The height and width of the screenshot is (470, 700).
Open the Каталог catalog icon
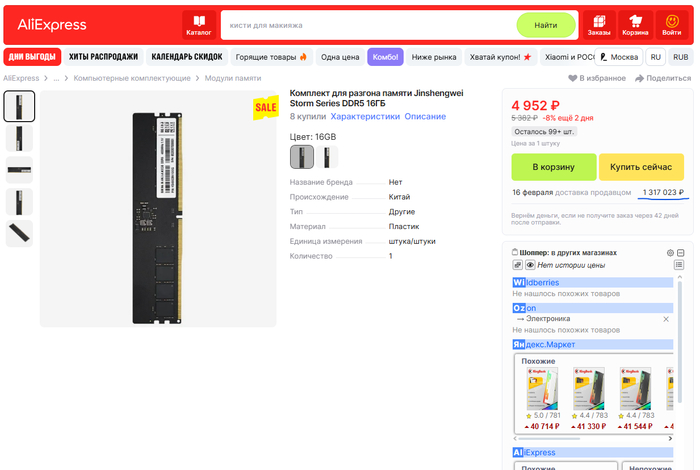[x=198, y=25]
